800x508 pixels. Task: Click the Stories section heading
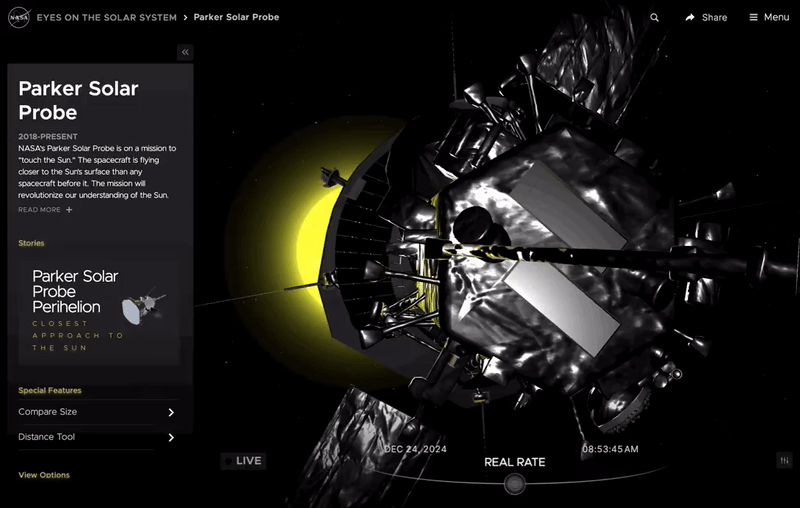click(x=31, y=243)
